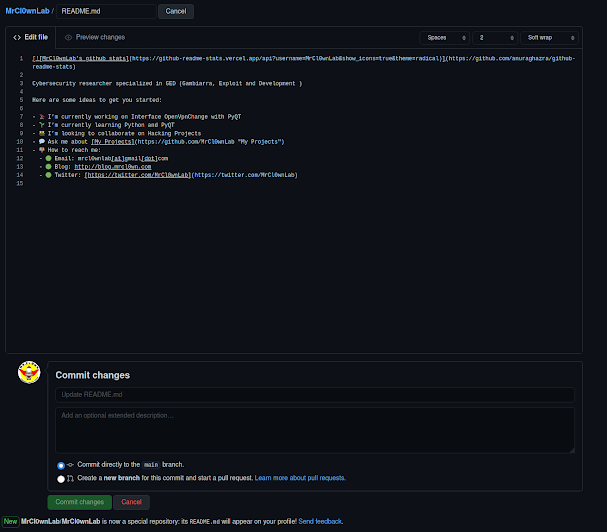This screenshot has height=532, width=607.
Task: Click the Email line with mrcl0wnlab address
Action: pyautogui.click(x=104, y=158)
